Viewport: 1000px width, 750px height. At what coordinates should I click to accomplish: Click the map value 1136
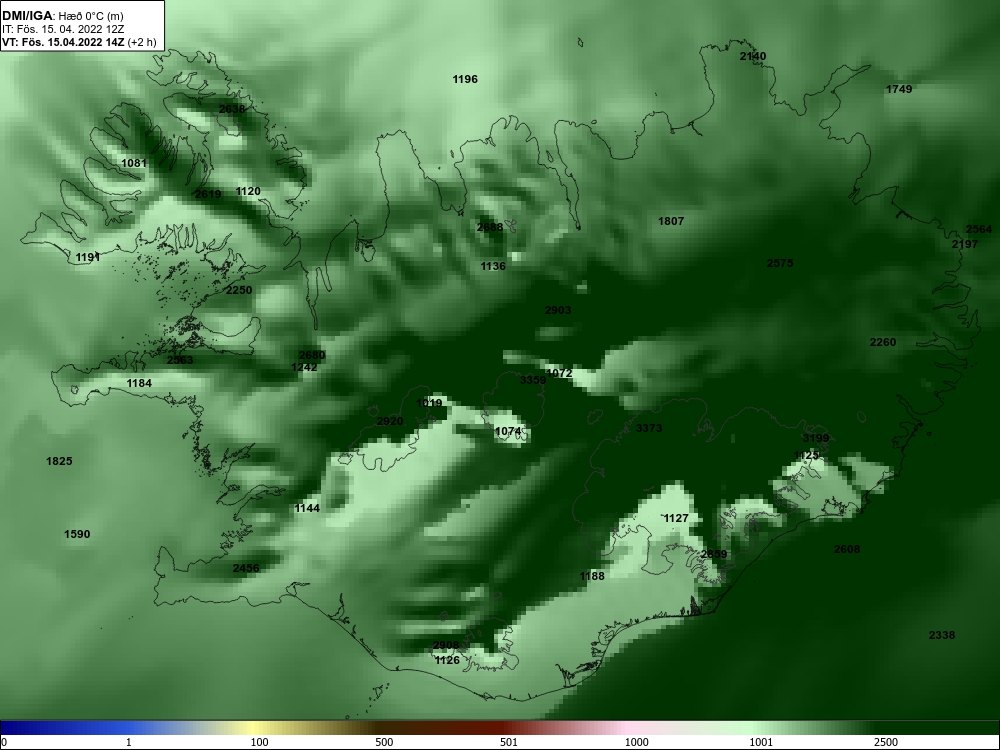(x=493, y=267)
